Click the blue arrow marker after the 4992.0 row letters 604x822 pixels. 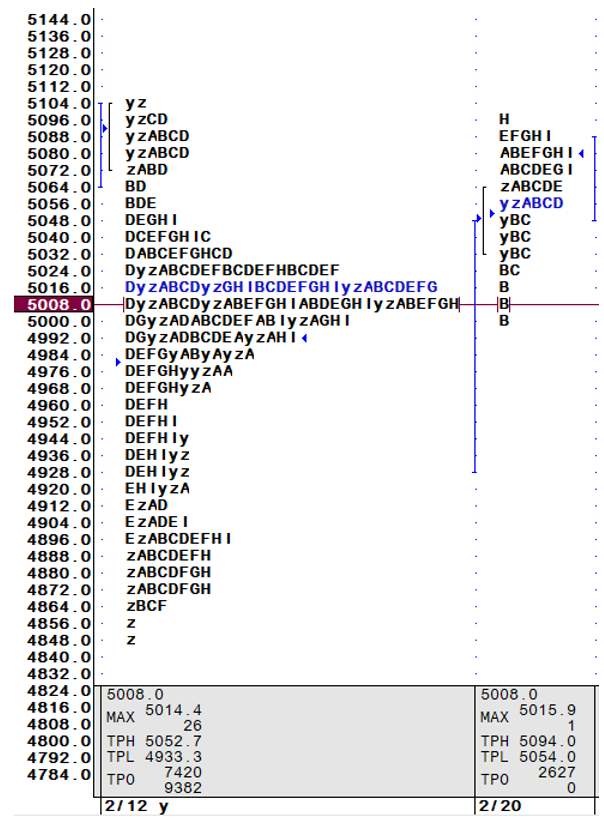point(304,338)
